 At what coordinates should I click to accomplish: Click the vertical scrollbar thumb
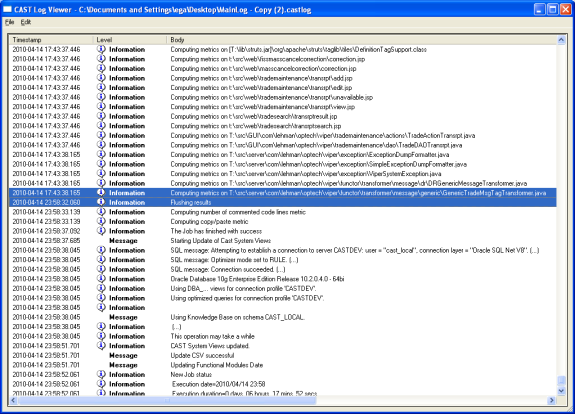coord(561,381)
